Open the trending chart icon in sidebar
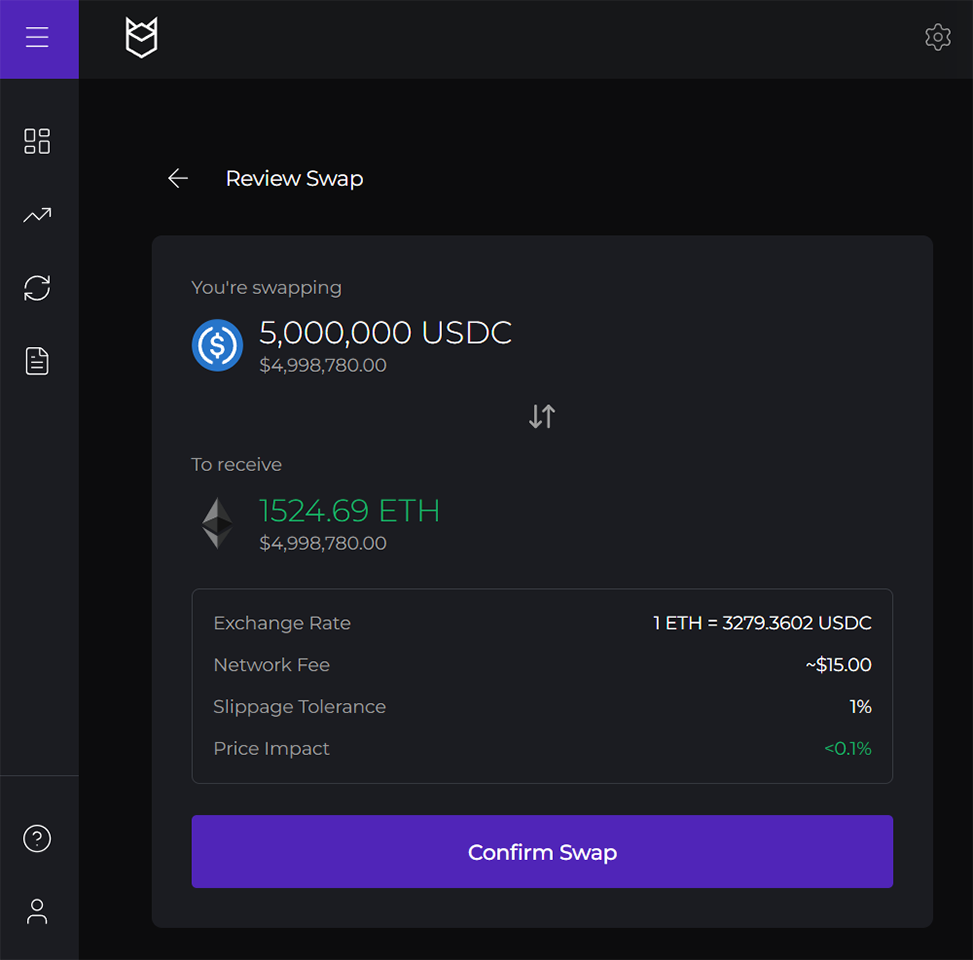973x960 pixels. (x=37, y=215)
